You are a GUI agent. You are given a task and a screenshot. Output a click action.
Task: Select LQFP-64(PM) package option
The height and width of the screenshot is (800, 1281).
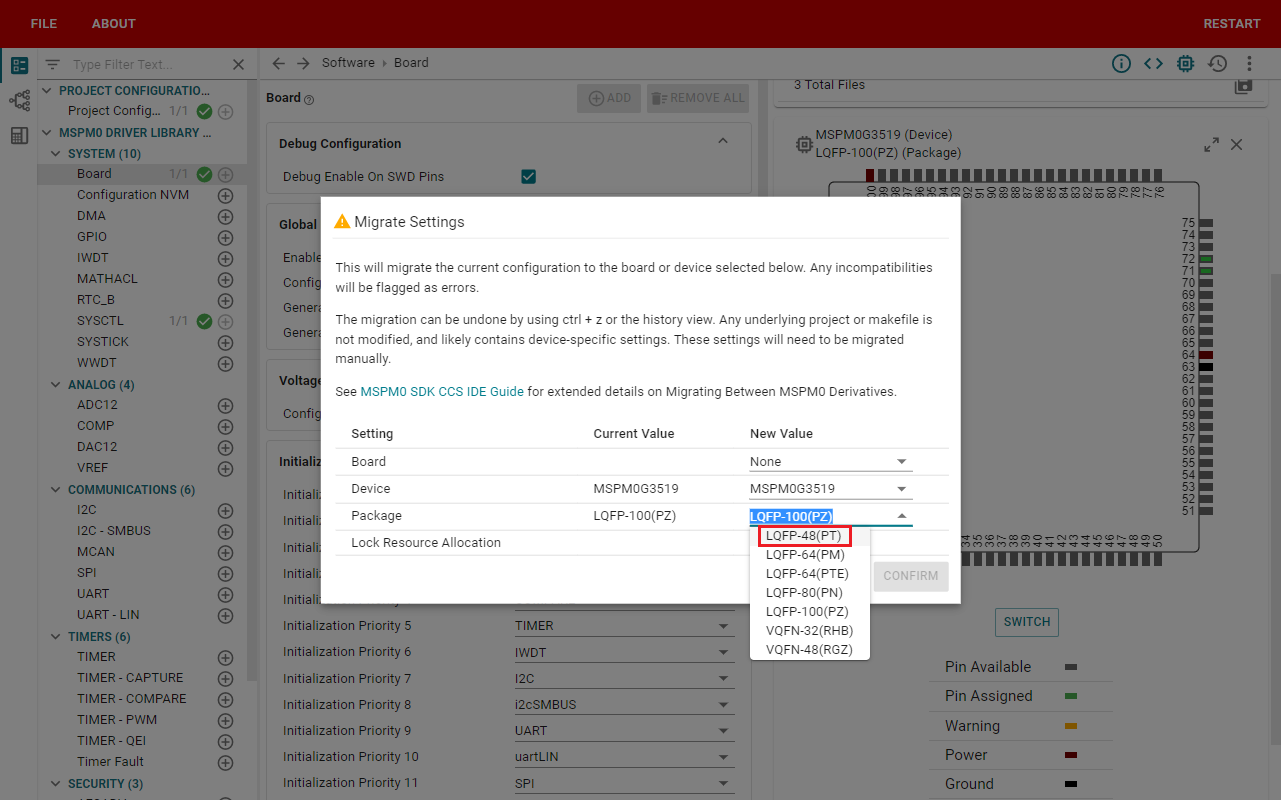click(x=810, y=555)
